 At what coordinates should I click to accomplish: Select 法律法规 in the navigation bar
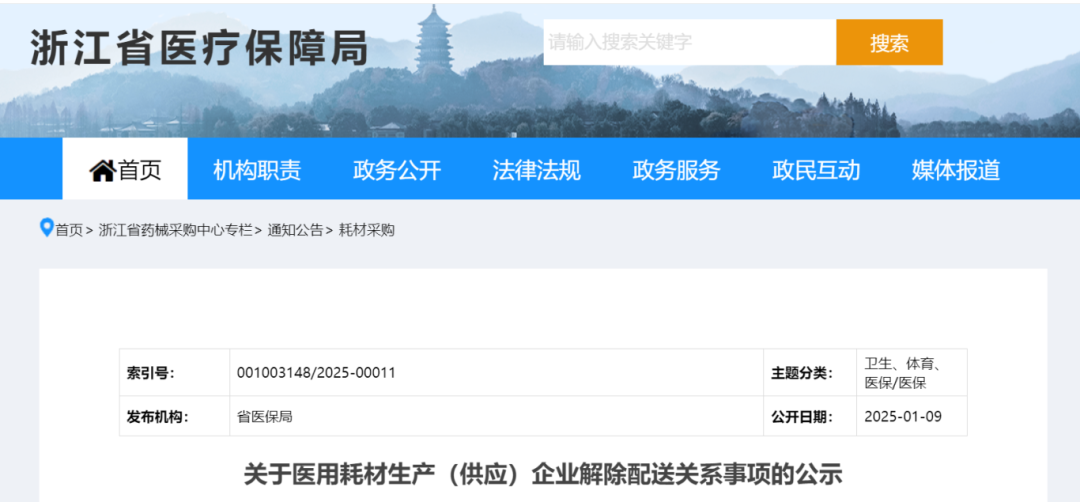(x=537, y=170)
